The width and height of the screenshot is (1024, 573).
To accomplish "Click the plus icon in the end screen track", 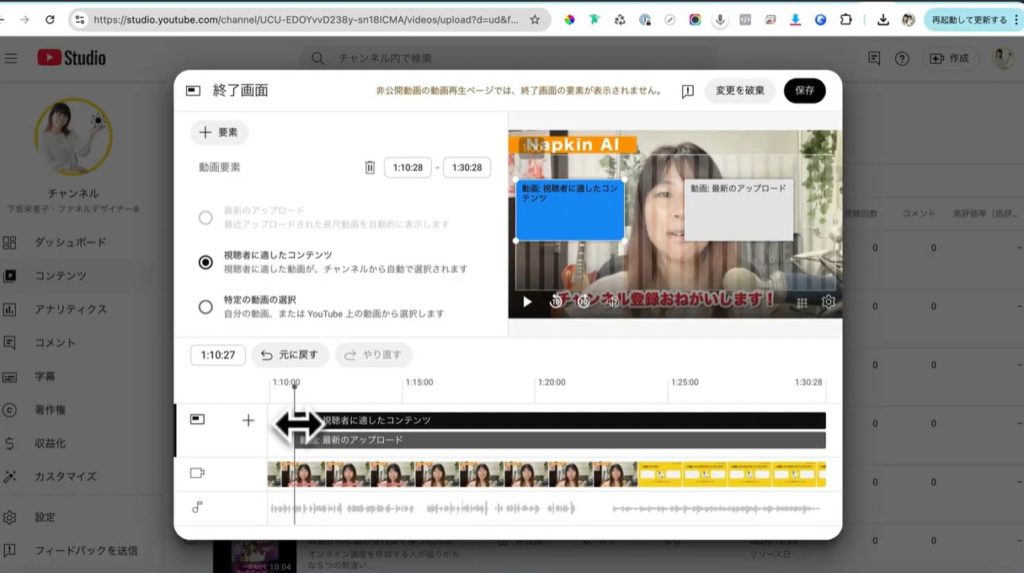I will tap(248, 420).
